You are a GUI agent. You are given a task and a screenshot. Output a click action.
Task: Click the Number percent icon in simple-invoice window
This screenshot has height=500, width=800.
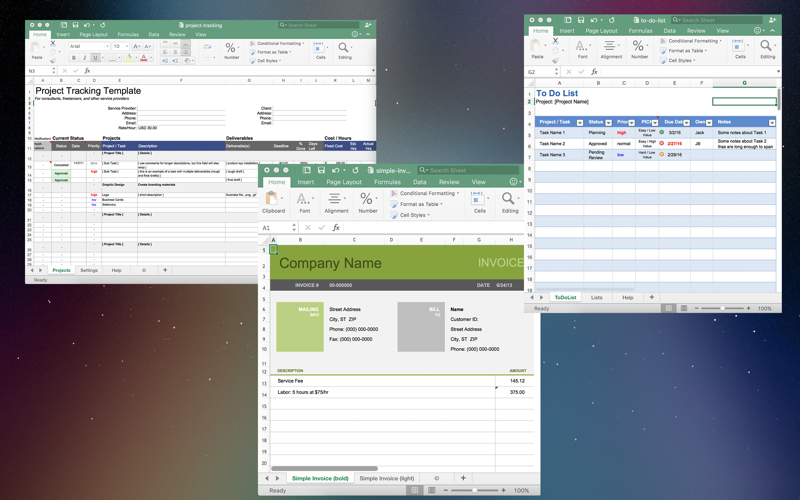pyautogui.click(x=366, y=198)
